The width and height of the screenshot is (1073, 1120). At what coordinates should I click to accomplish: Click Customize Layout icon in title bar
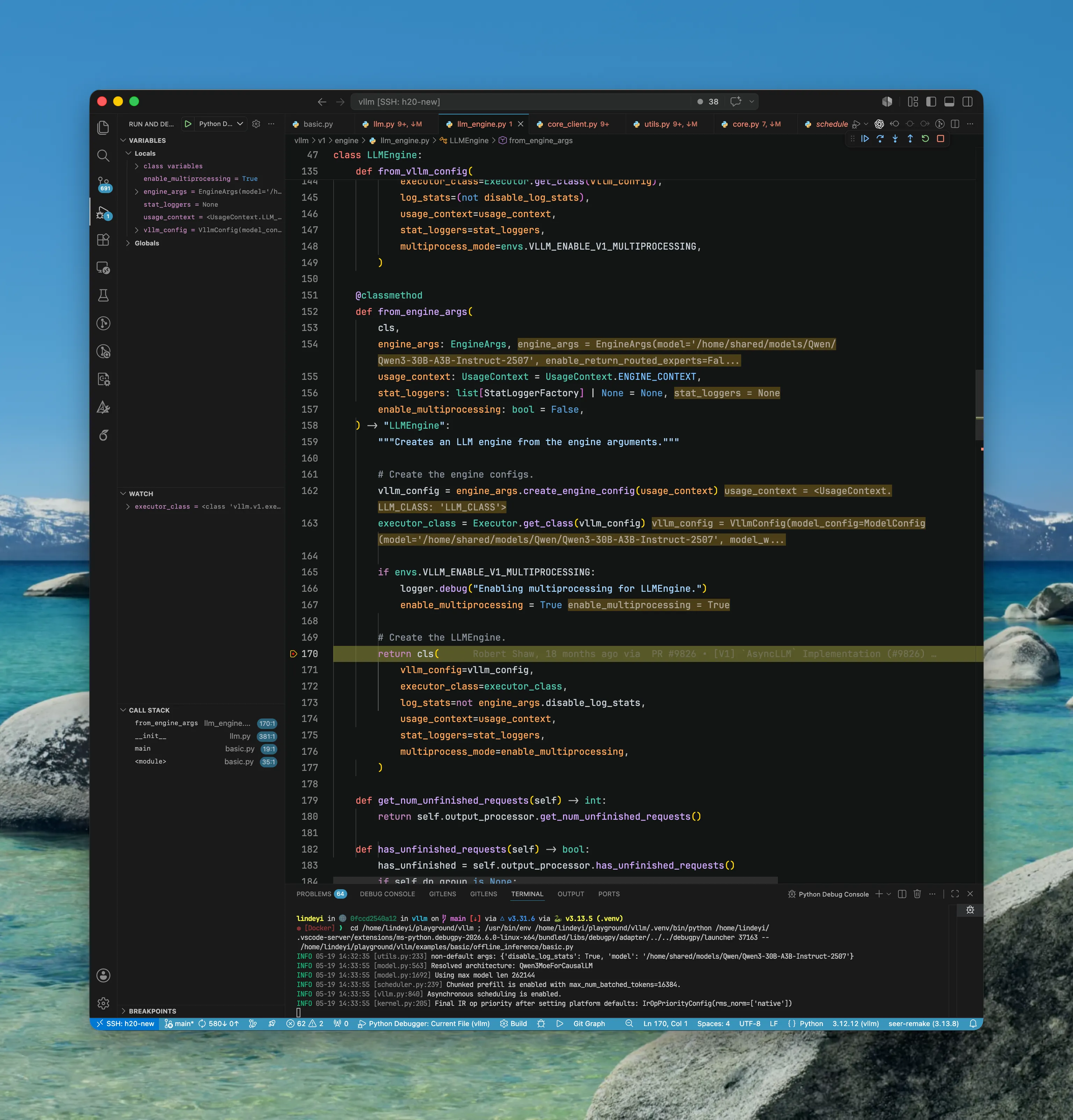[913, 102]
